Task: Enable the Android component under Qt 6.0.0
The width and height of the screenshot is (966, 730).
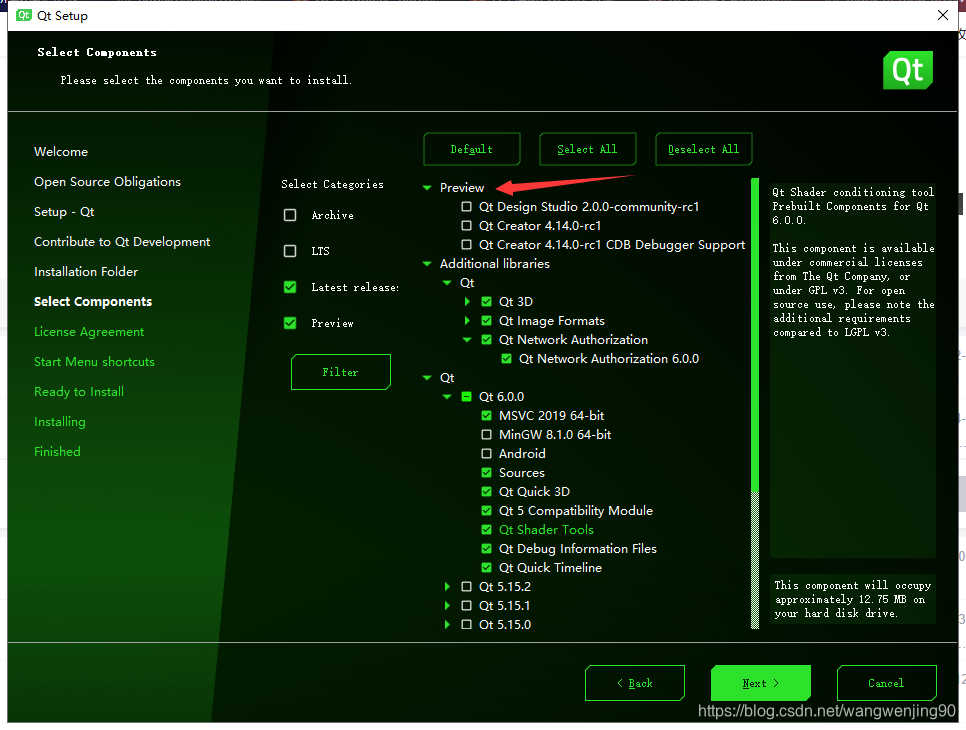Action: pyautogui.click(x=487, y=453)
